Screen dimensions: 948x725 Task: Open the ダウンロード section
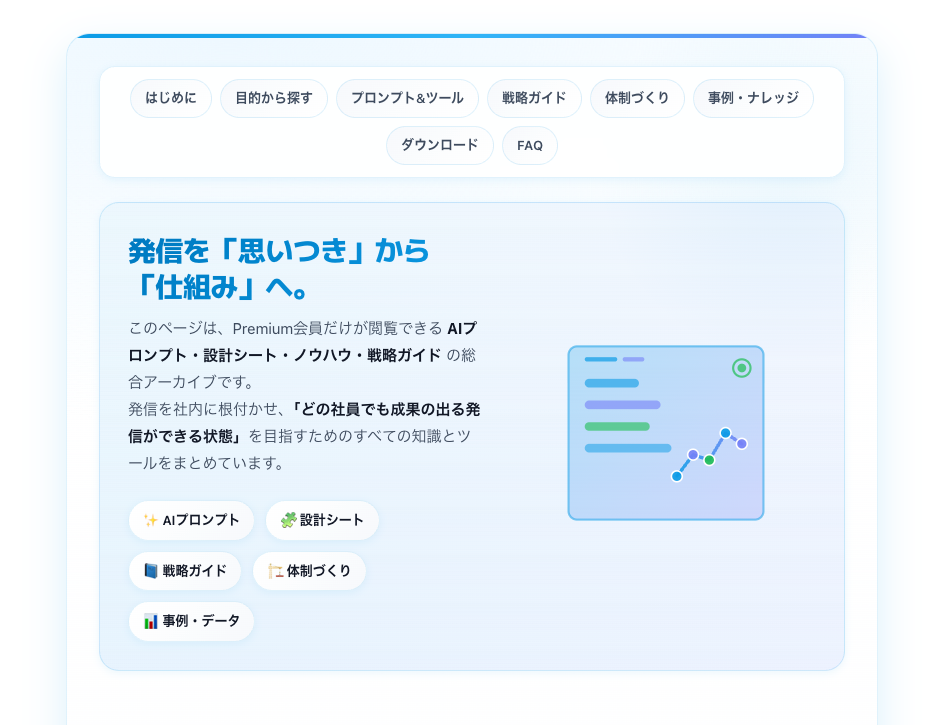click(x=440, y=145)
